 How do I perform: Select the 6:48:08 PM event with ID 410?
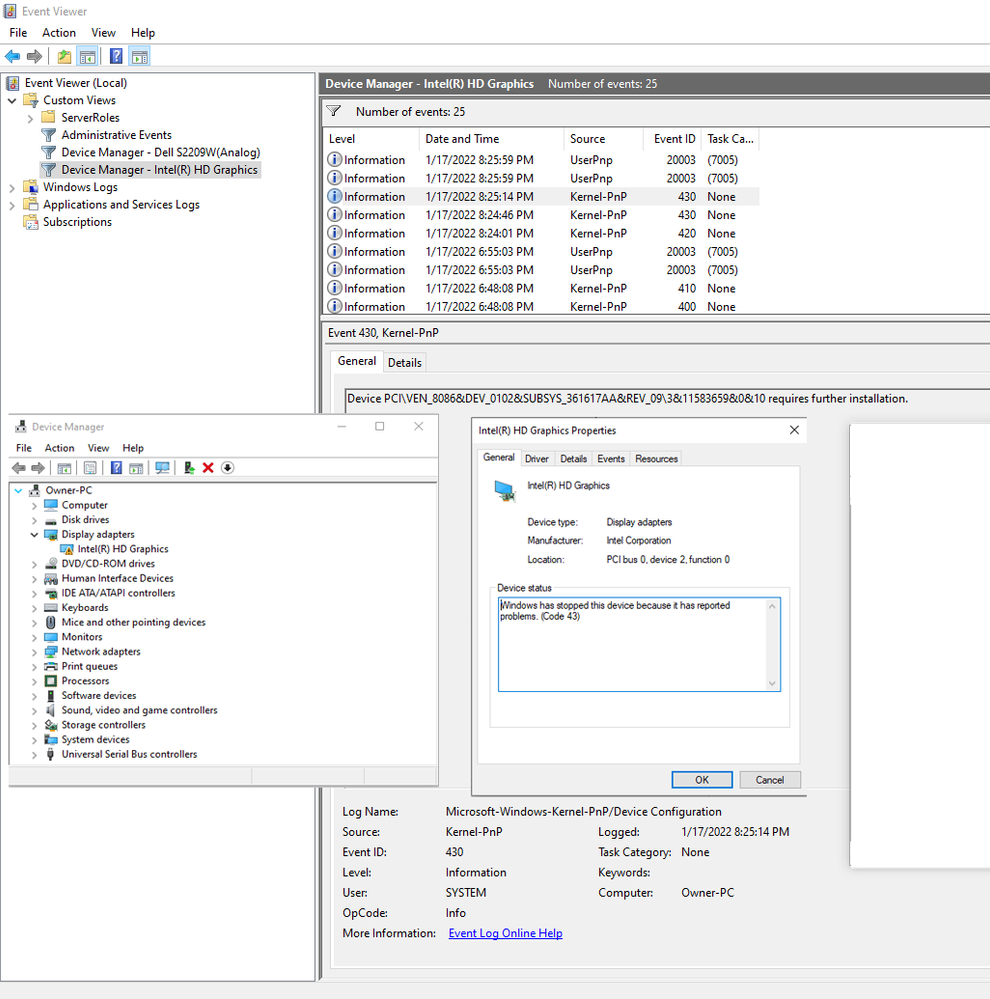click(x=542, y=288)
